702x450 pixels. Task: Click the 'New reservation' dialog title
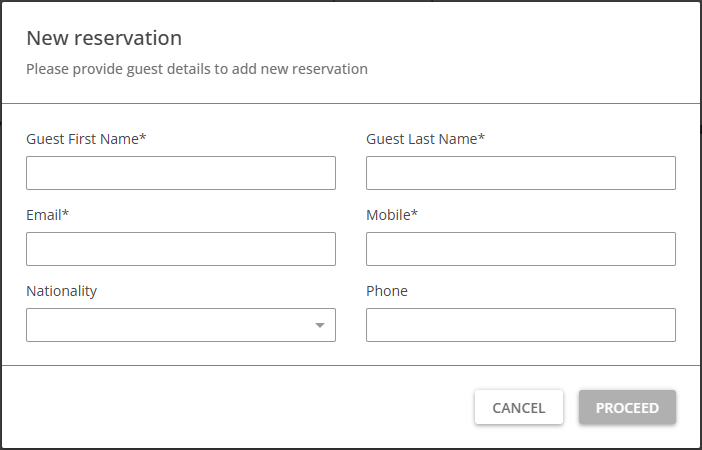(x=104, y=38)
